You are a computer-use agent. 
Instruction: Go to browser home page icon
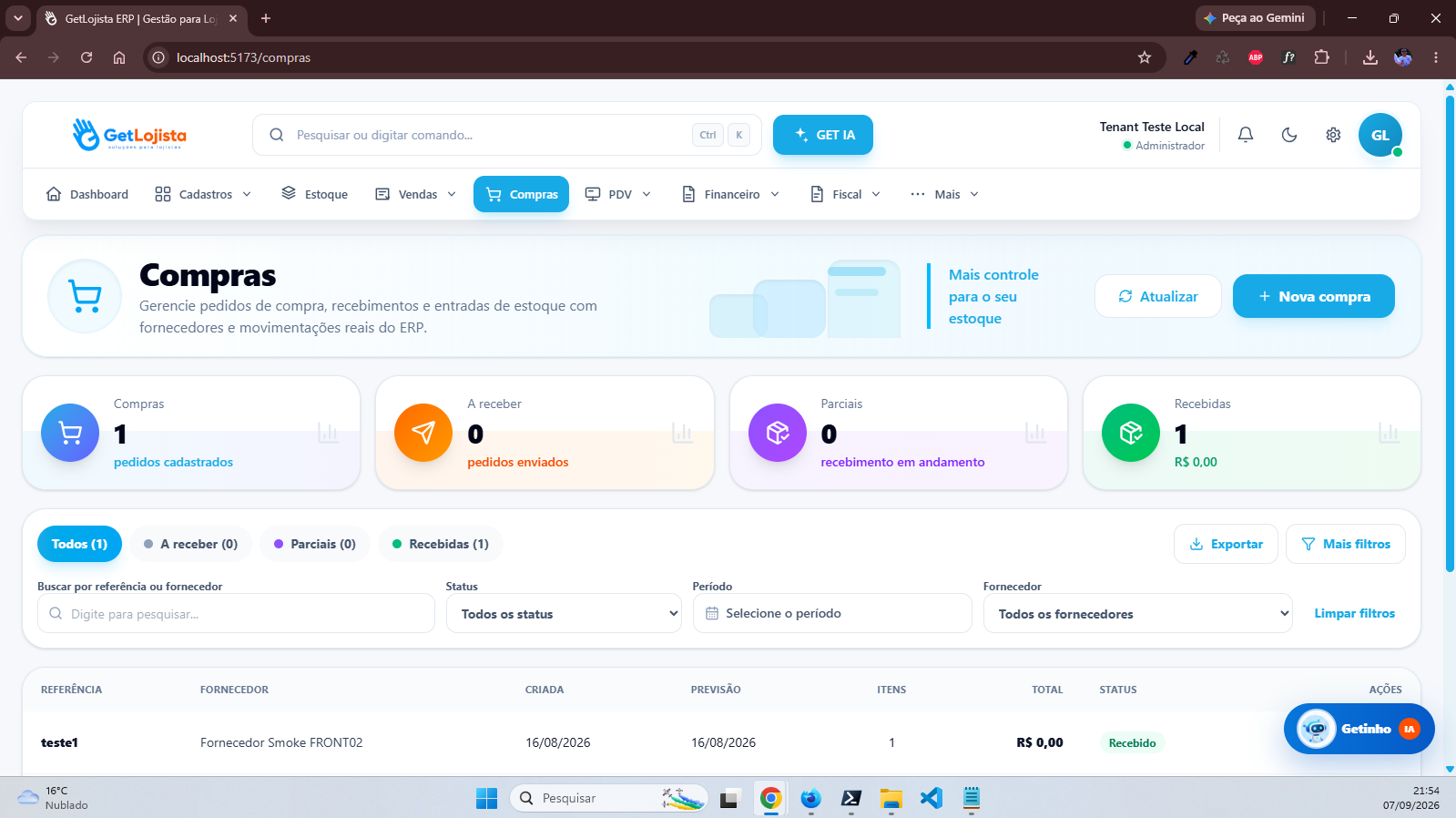119,57
